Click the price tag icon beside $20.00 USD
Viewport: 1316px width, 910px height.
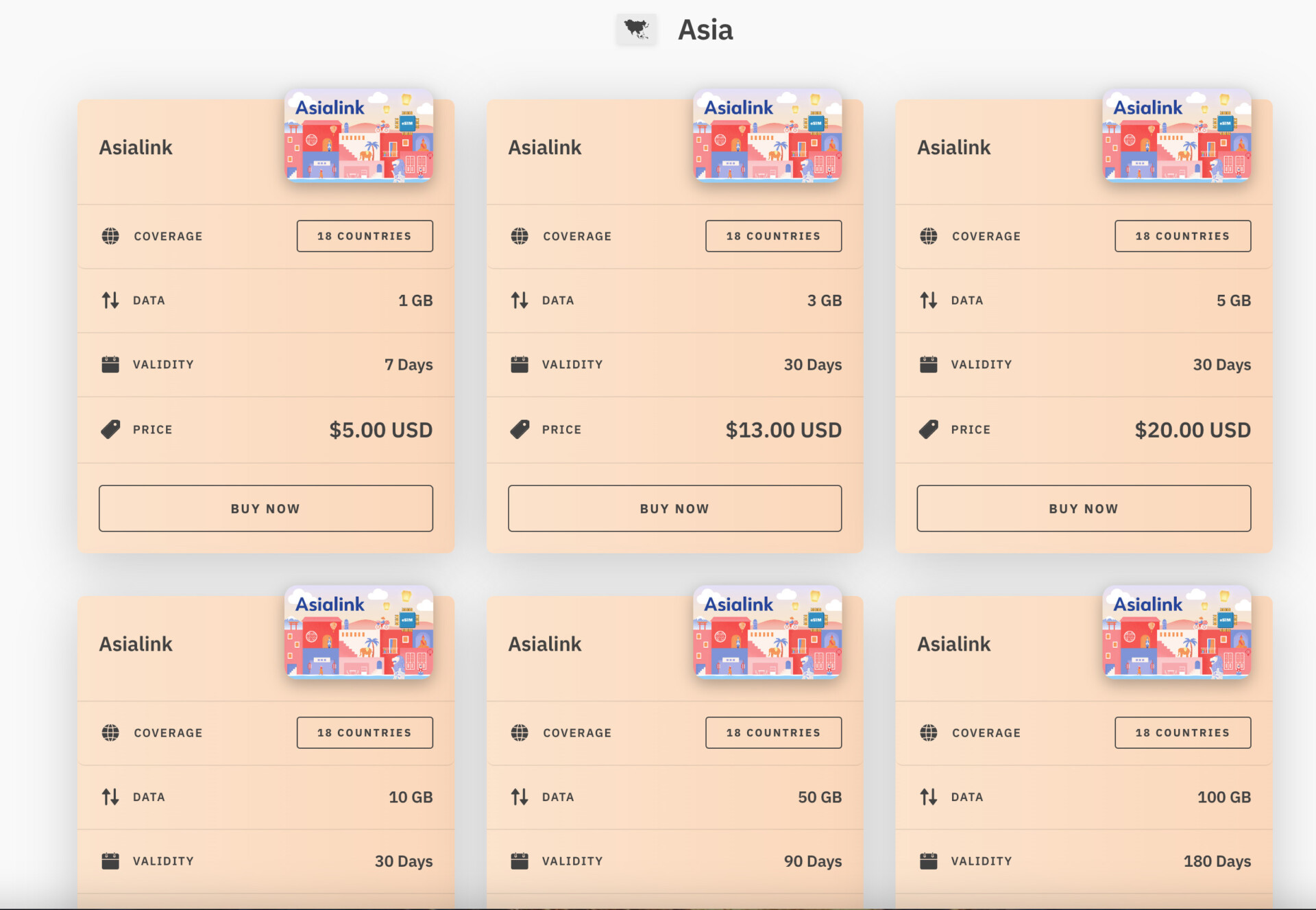(x=929, y=429)
